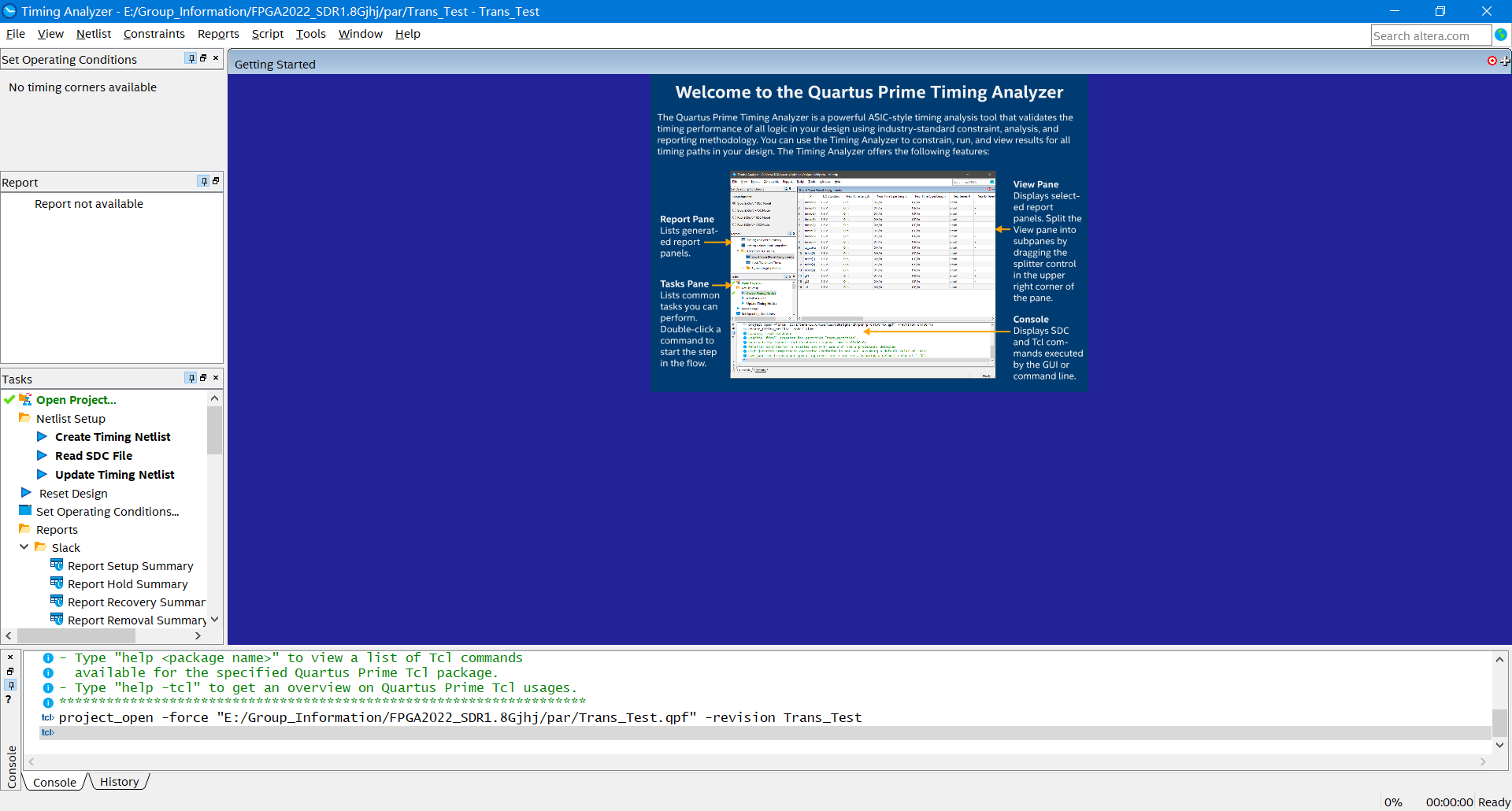Click the split view icon at Getting Started
The image size is (1512, 811).
(1505, 61)
